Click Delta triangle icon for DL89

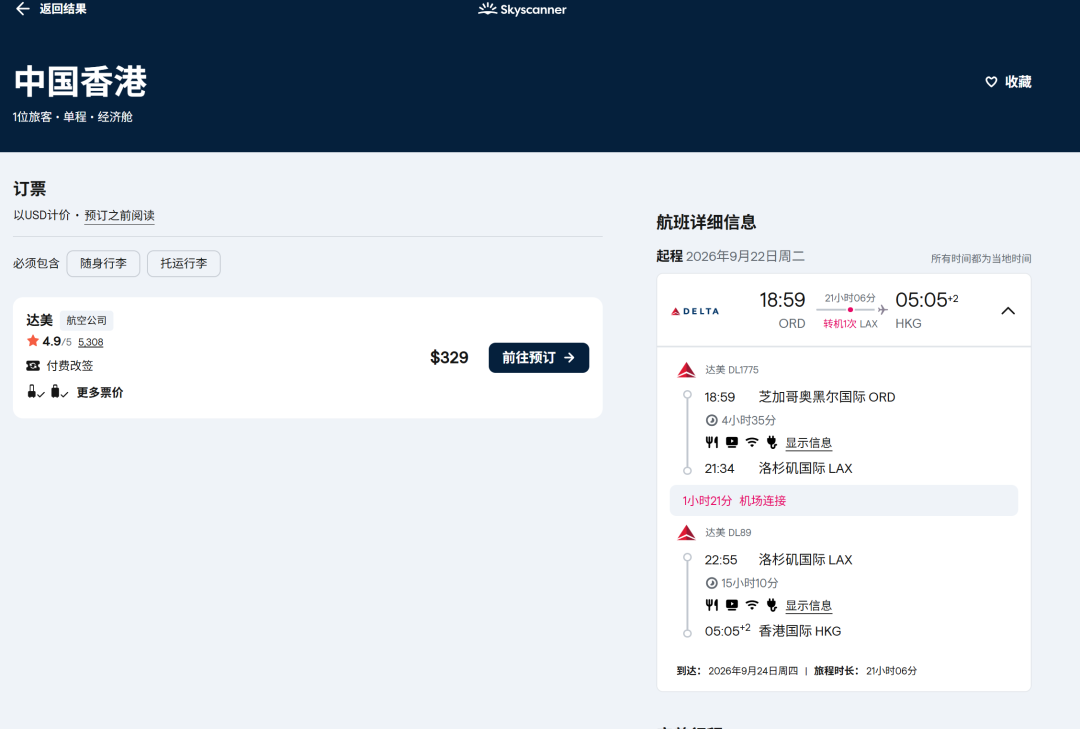point(686,533)
